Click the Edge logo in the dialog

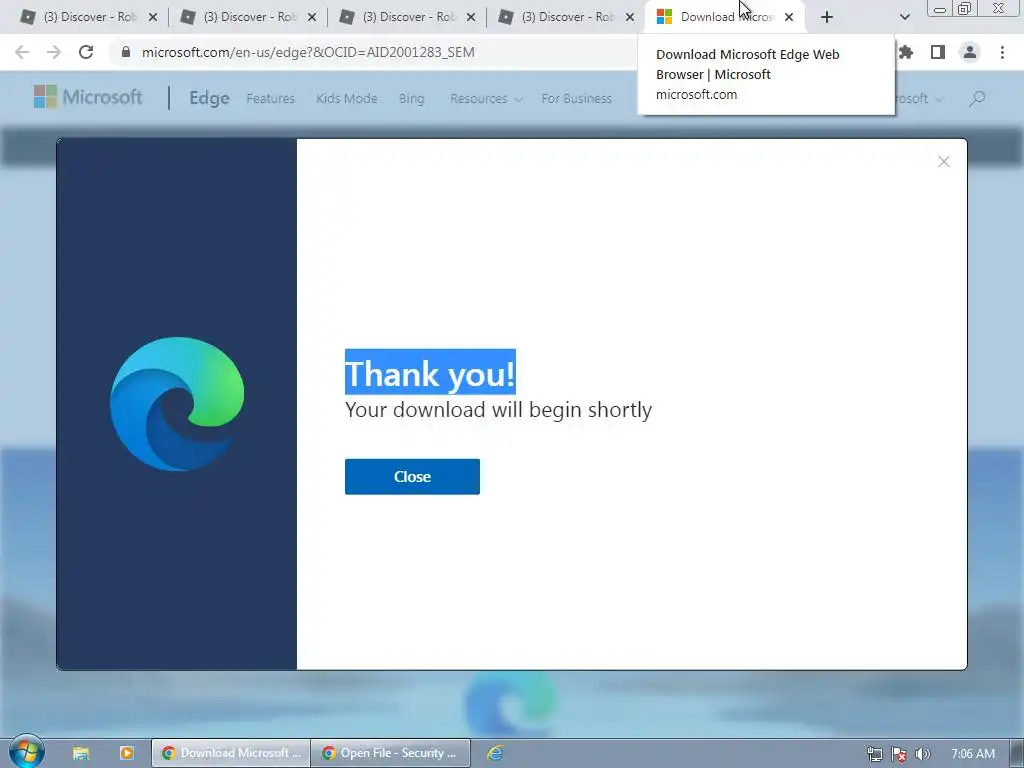tap(177, 404)
